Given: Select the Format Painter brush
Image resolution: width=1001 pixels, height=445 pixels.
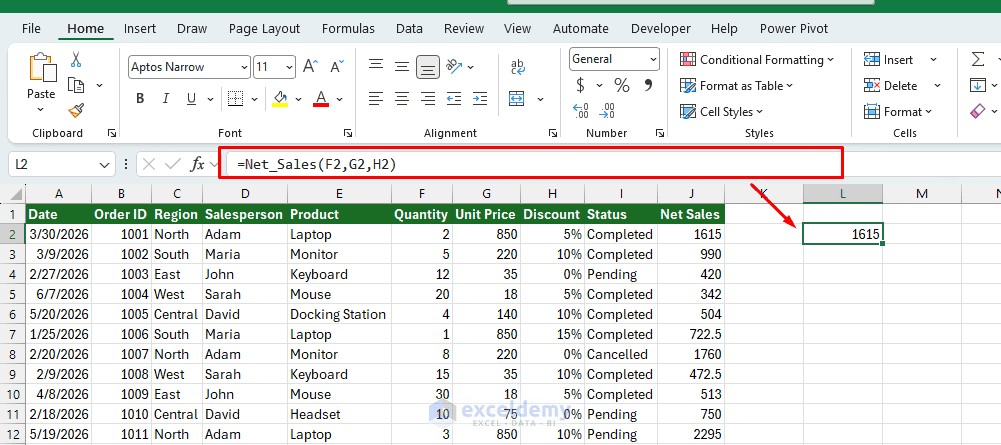Looking at the screenshot, I should coord(77,110).
